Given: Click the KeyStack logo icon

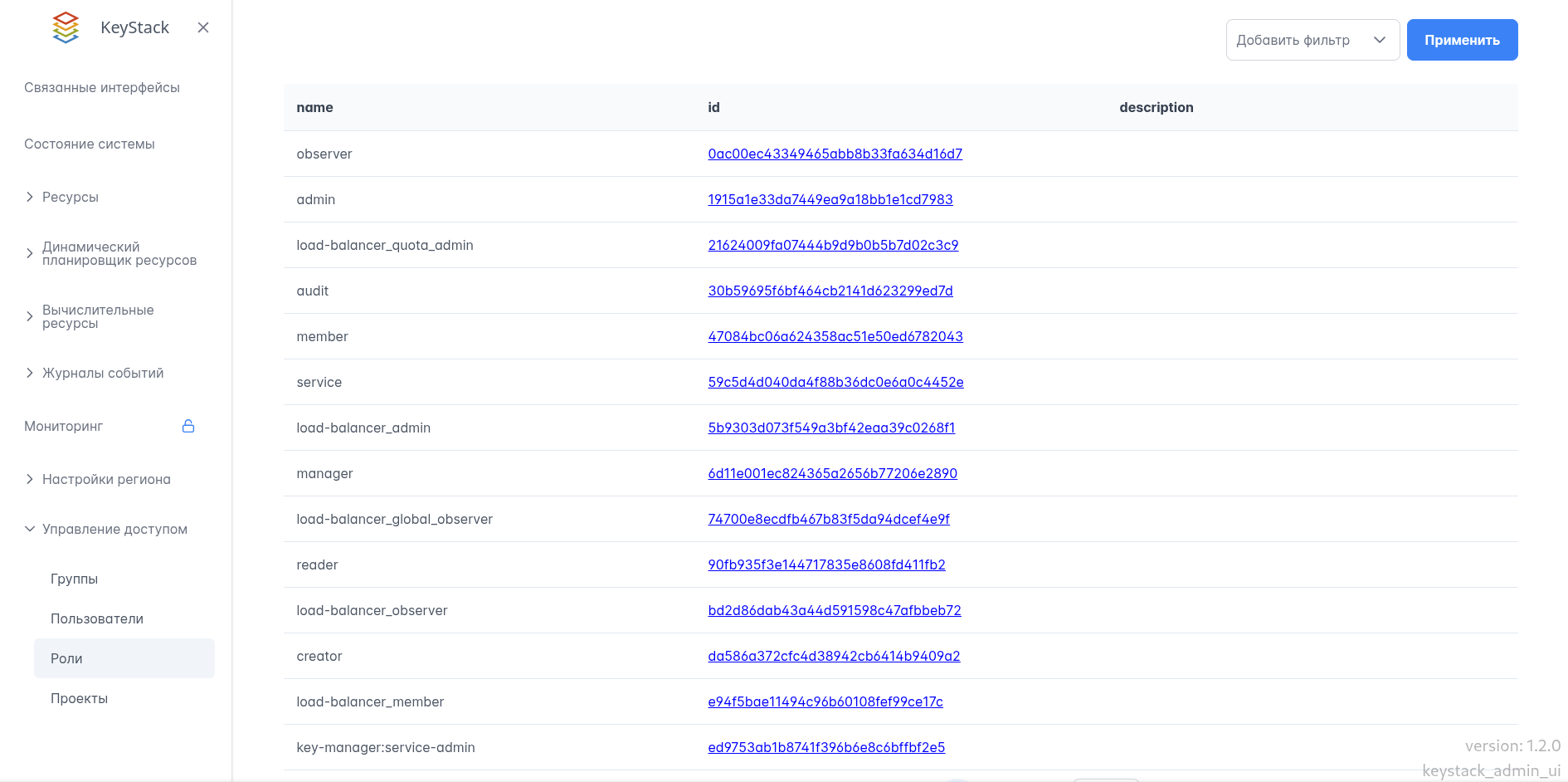Looking at the screenshot, I should pyautogui.click(x=66, y=27).
